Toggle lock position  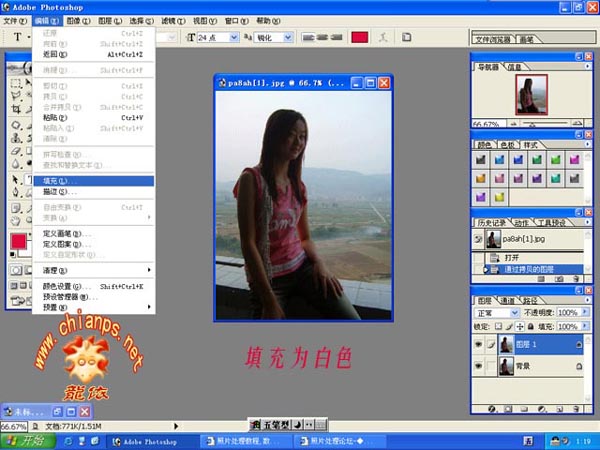(x=520, y=326)
